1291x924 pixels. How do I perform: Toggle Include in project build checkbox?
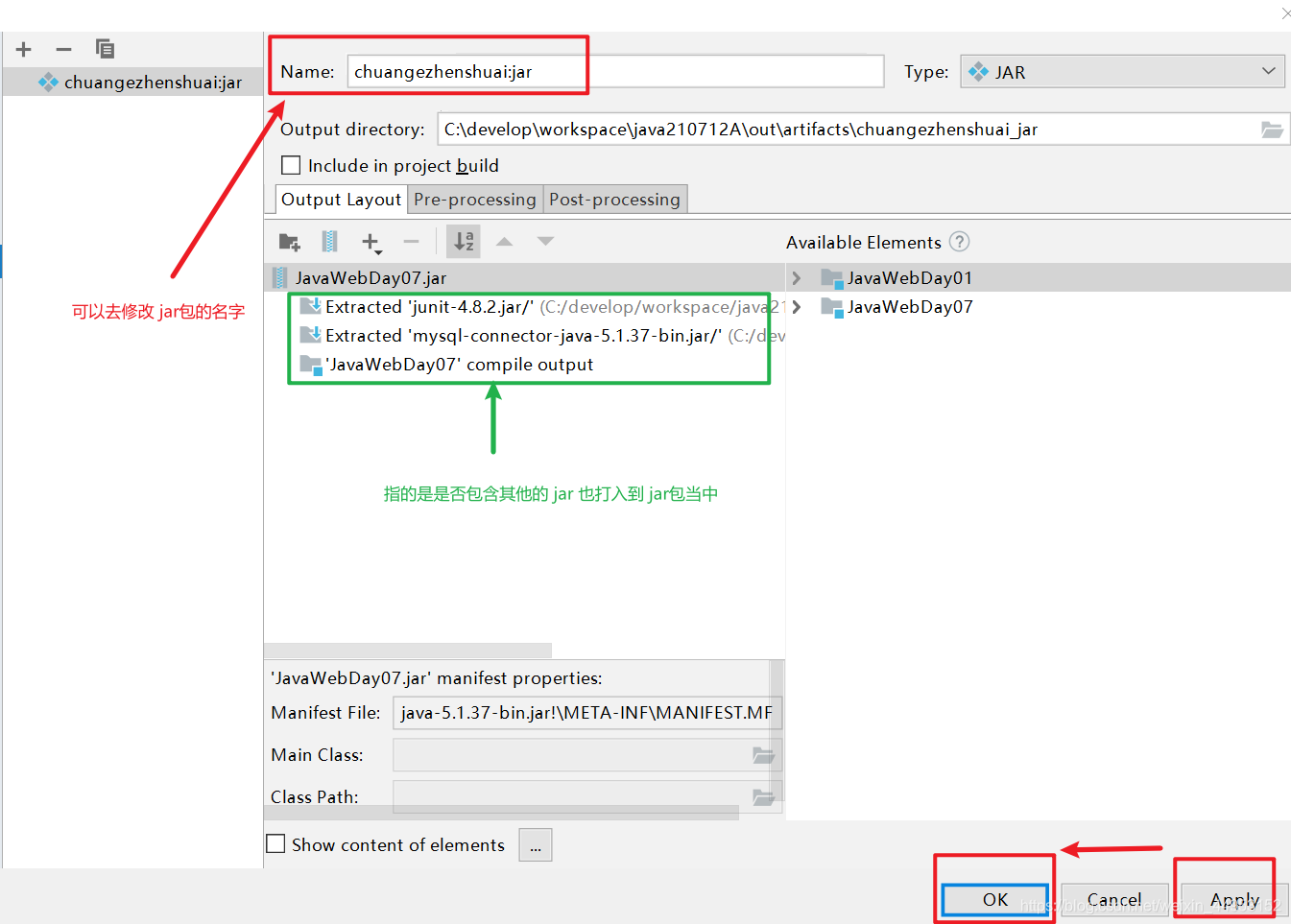[291, 165]
